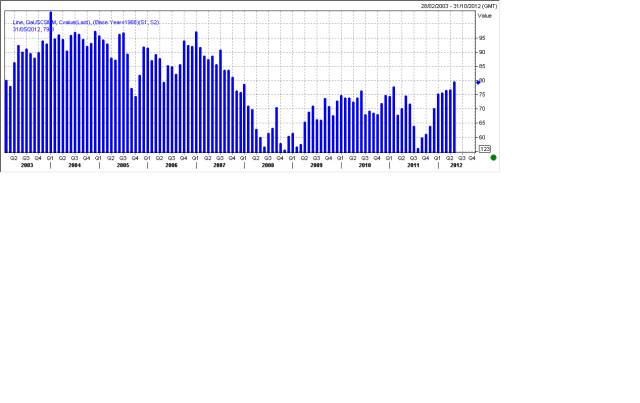The width and height of the screenshot is (640, 403).
Task: Select the 2008 year label
Action: pos(268,165)
